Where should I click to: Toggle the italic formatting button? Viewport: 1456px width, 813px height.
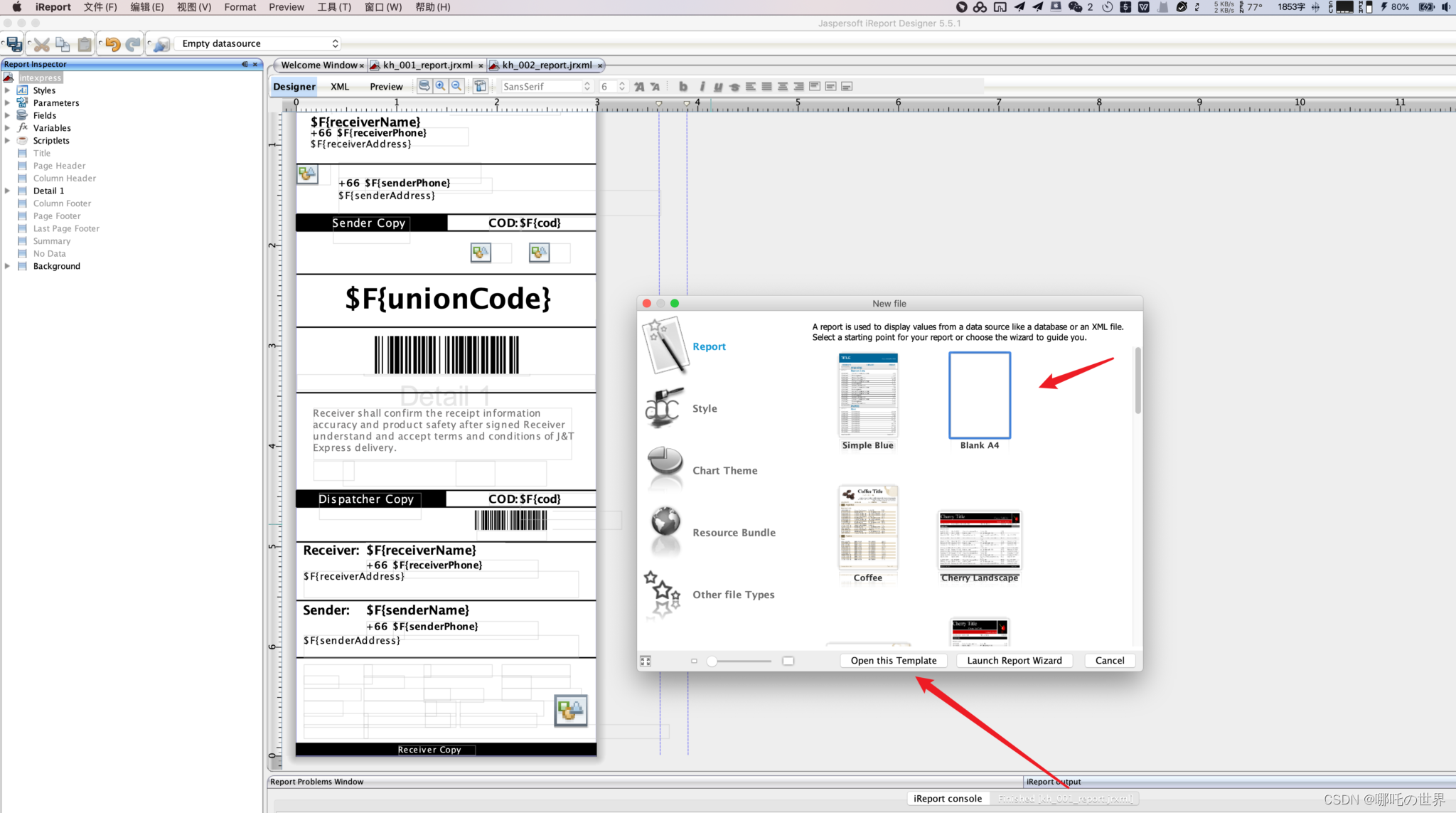click(x=702, y=86)
